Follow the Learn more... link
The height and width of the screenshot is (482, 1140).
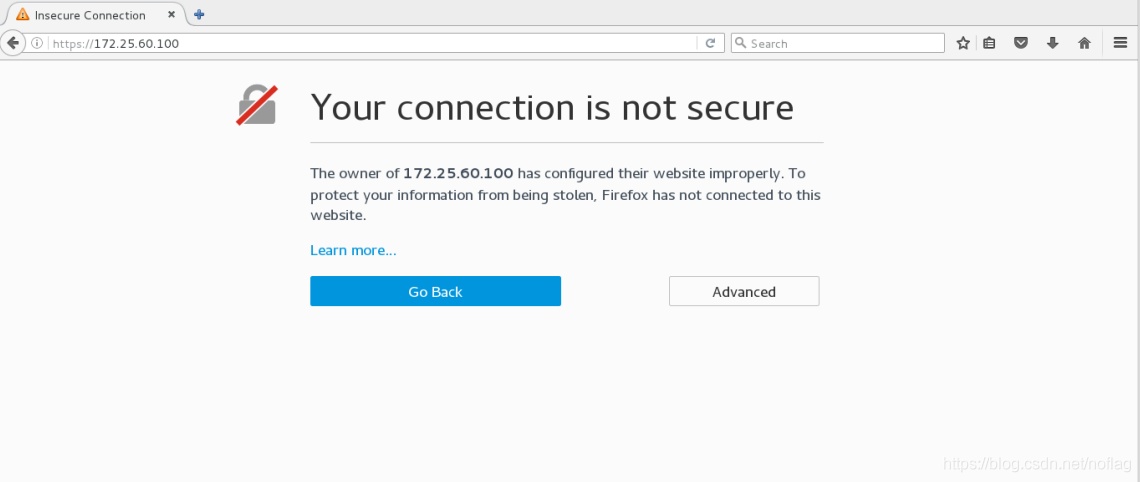353,250
